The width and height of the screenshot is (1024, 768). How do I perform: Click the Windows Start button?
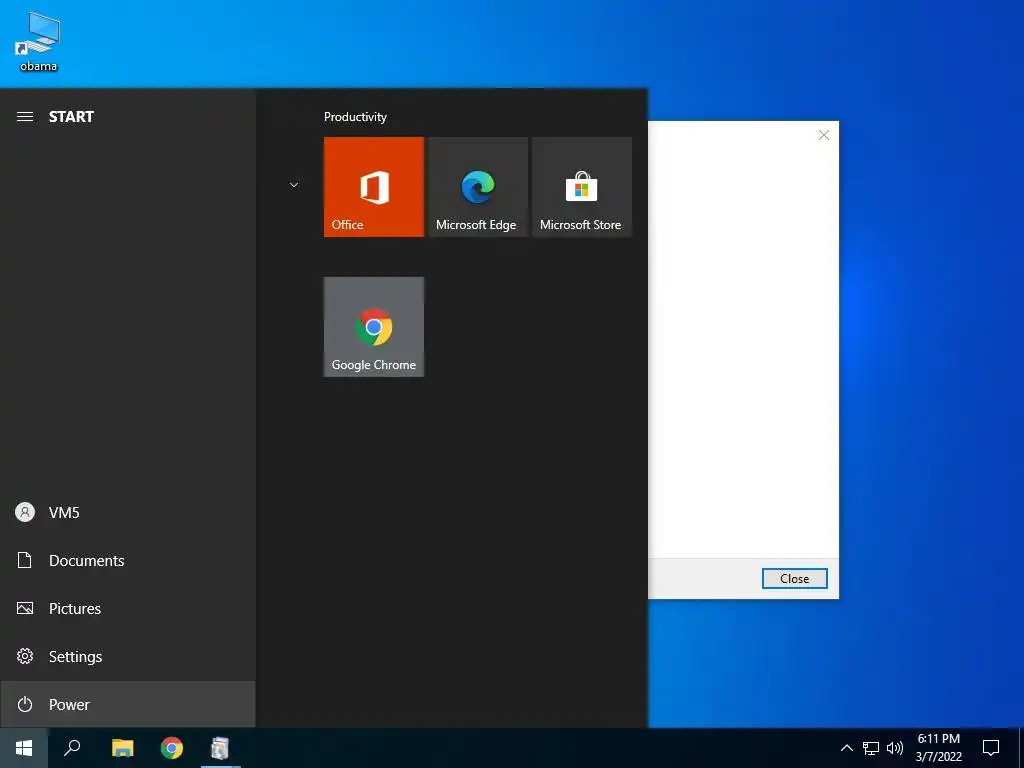(24, 748)
